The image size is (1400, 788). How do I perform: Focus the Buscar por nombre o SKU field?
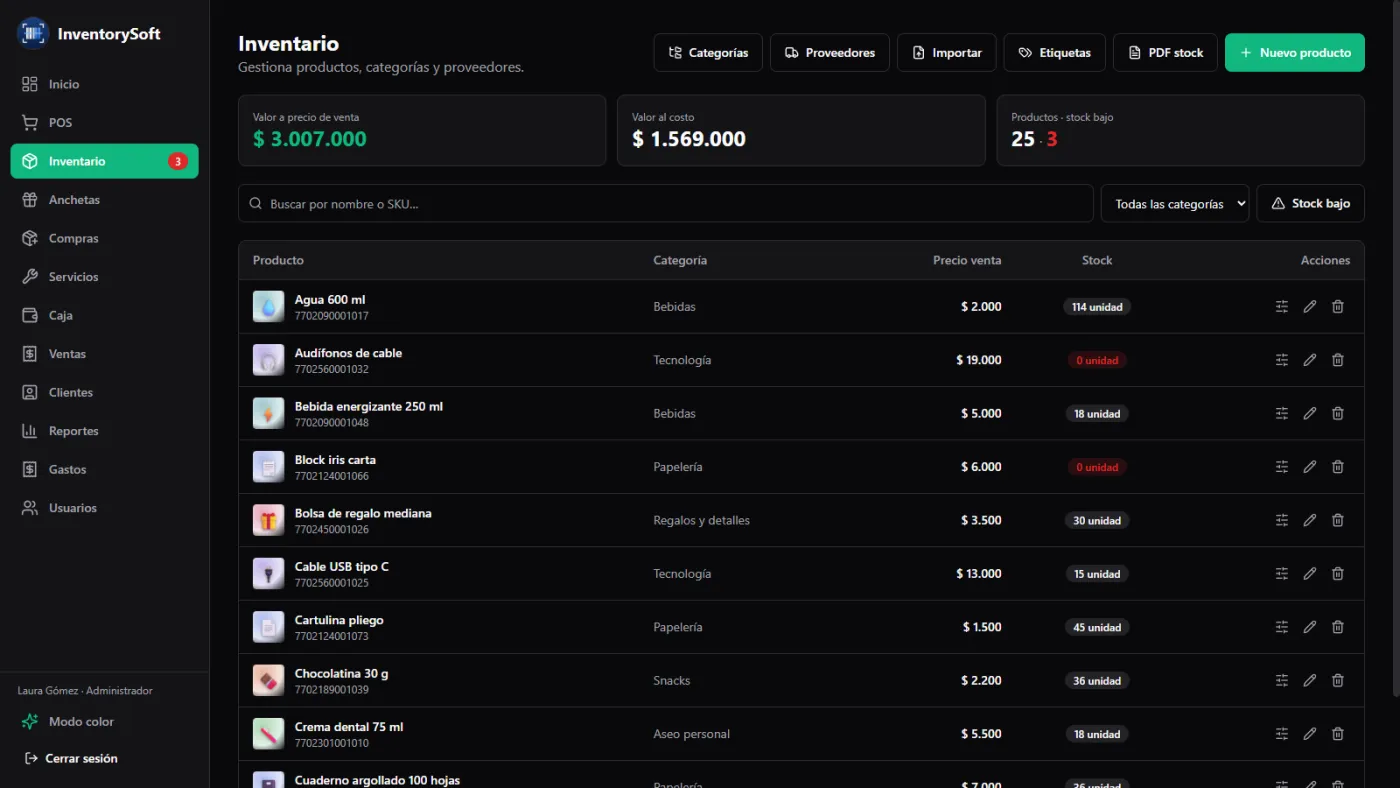tap(665, 203)
